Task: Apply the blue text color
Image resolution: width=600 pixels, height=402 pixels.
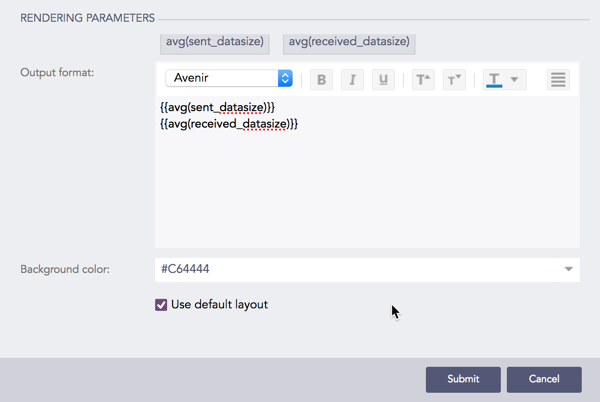Action: 494,80
